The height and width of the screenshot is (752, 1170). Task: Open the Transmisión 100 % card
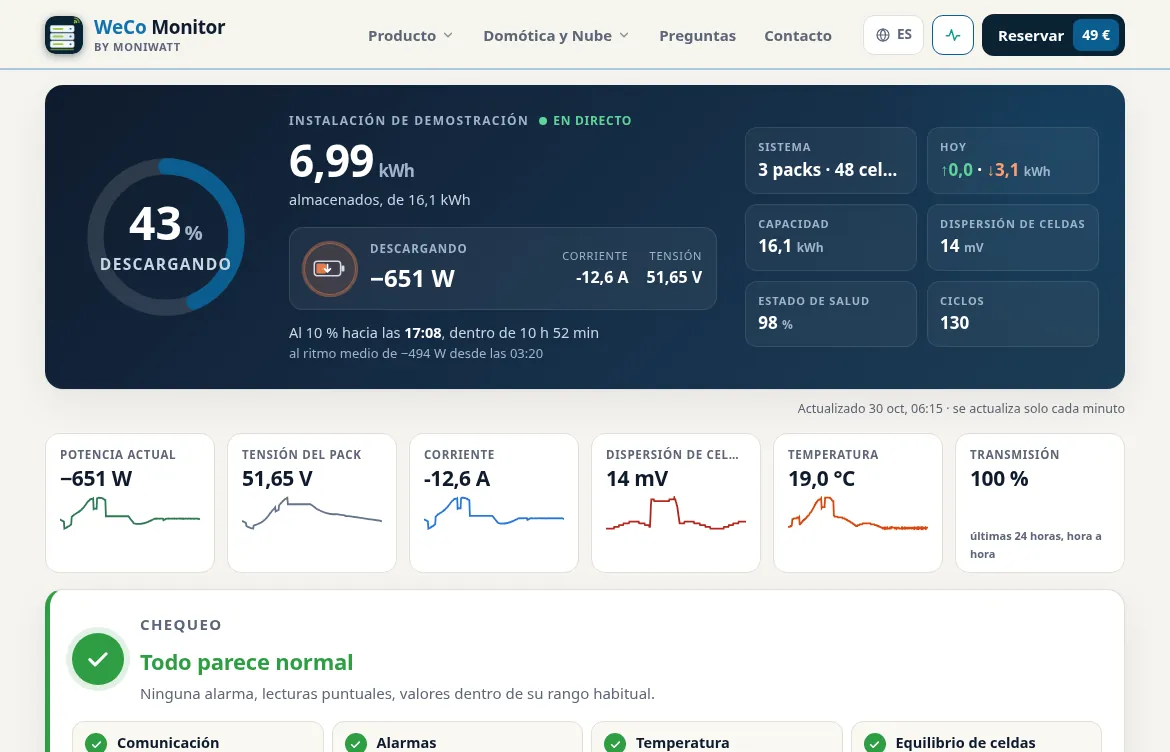[1039, 503]
